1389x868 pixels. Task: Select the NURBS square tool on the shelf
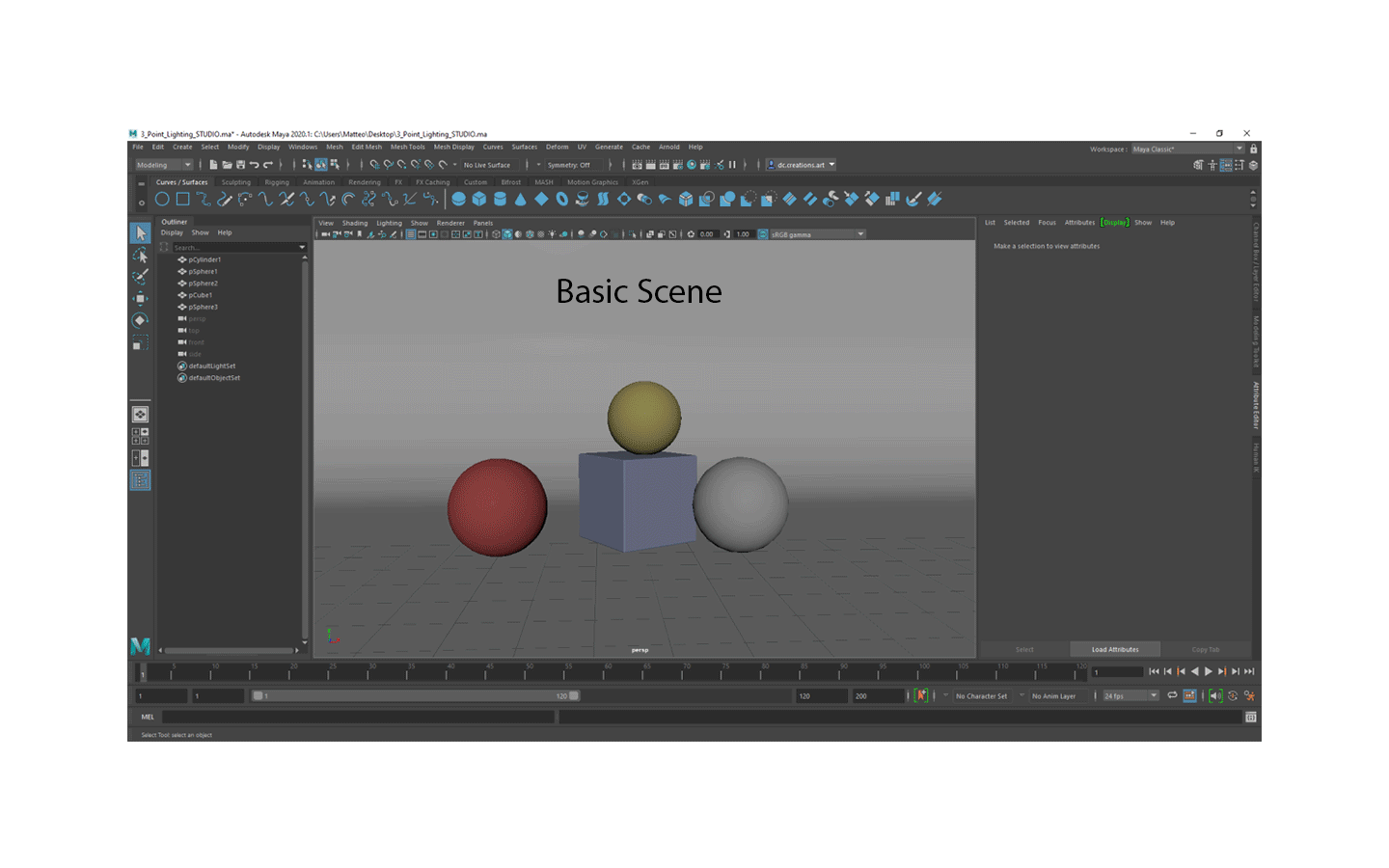point(182,200)
